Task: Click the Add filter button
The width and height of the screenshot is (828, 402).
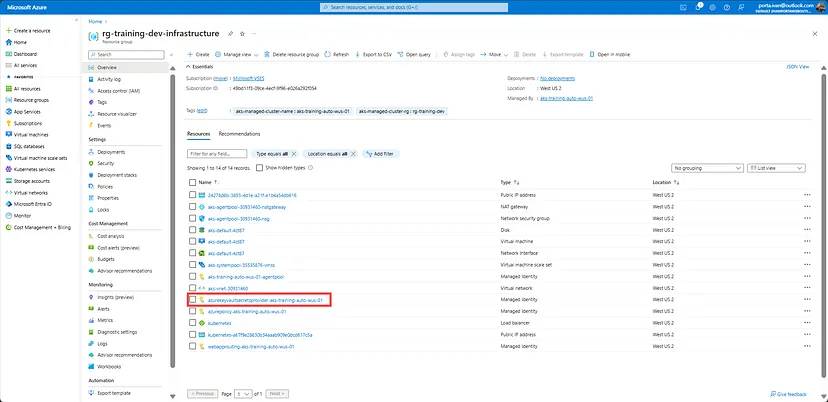Action: pos(380,154)
